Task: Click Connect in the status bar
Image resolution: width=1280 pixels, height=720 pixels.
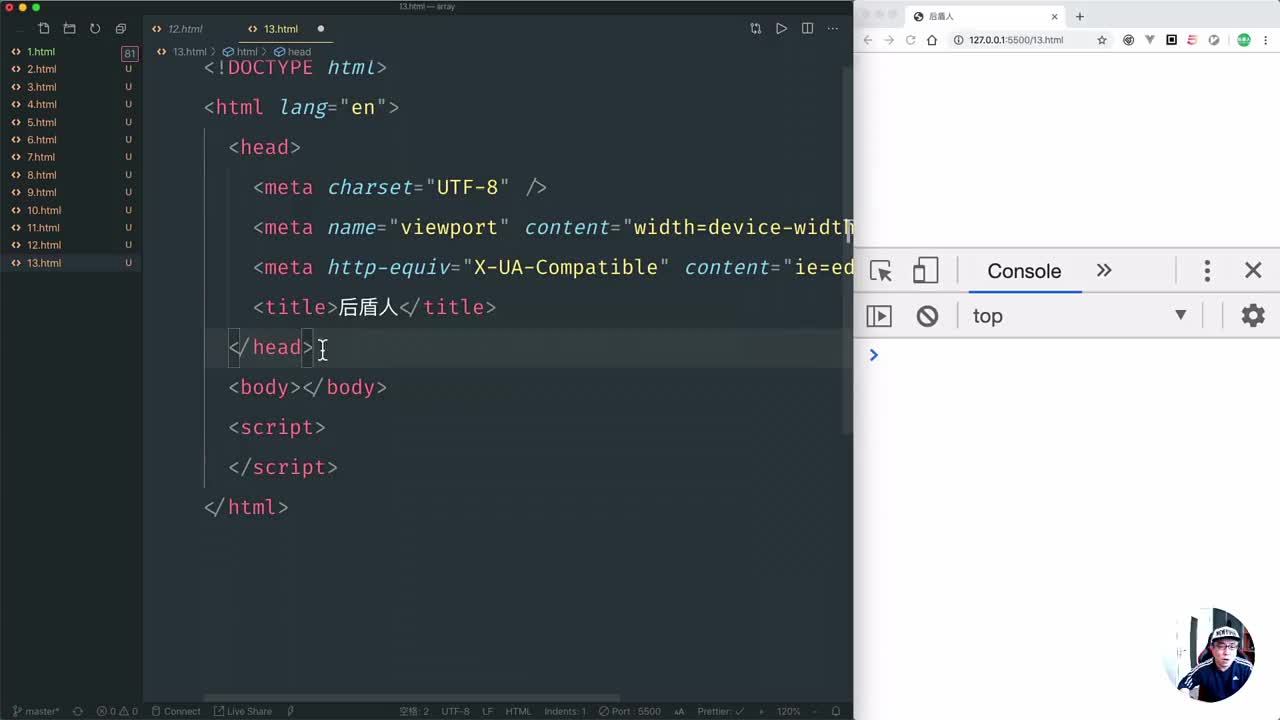Action: tap(175, 711)
